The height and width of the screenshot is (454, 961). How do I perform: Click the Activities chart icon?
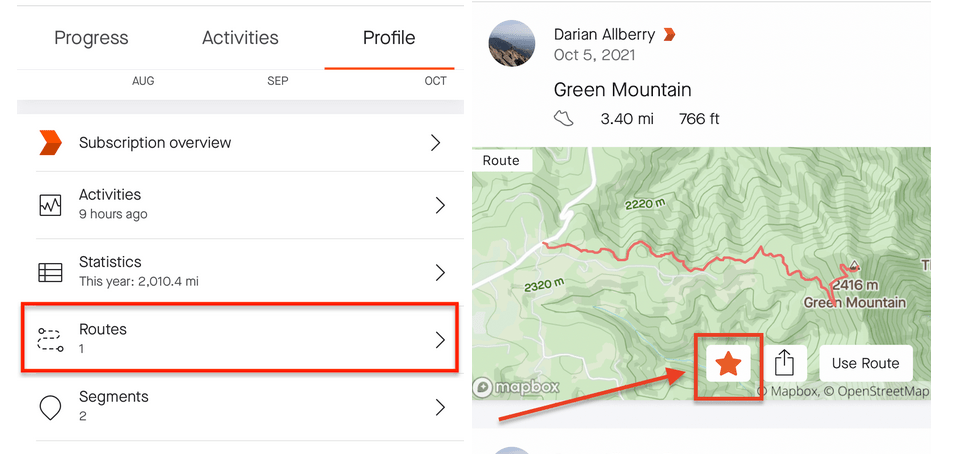[50, 206]
